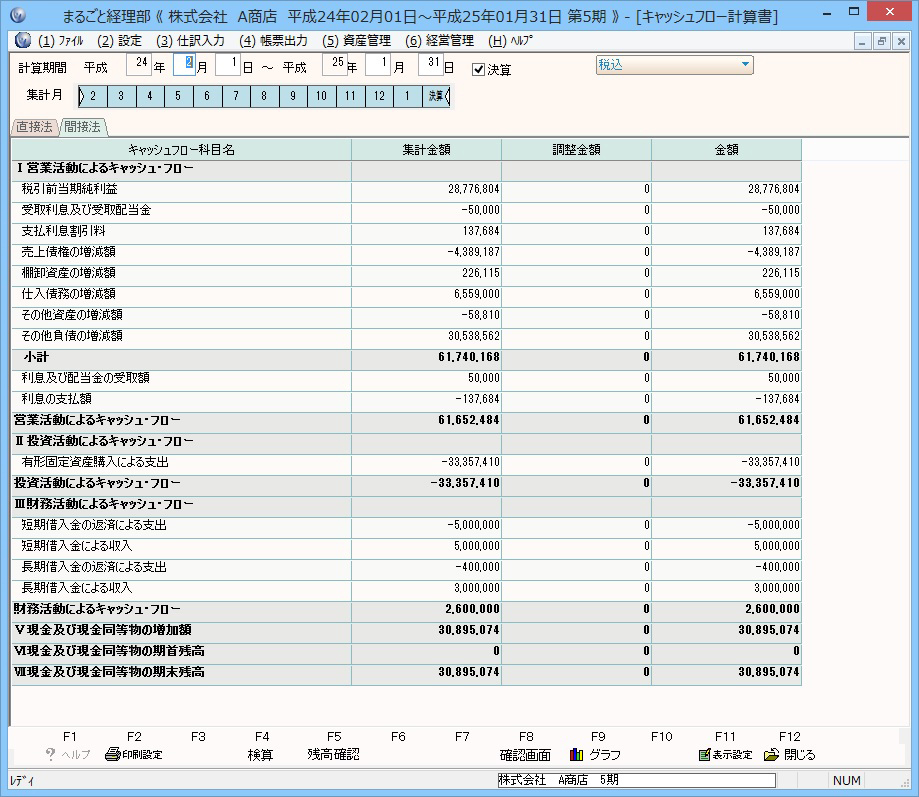Click the NUM indicator in status bar
The height and width of the screenshot is (797, 919).
click(x=846, y=781)
